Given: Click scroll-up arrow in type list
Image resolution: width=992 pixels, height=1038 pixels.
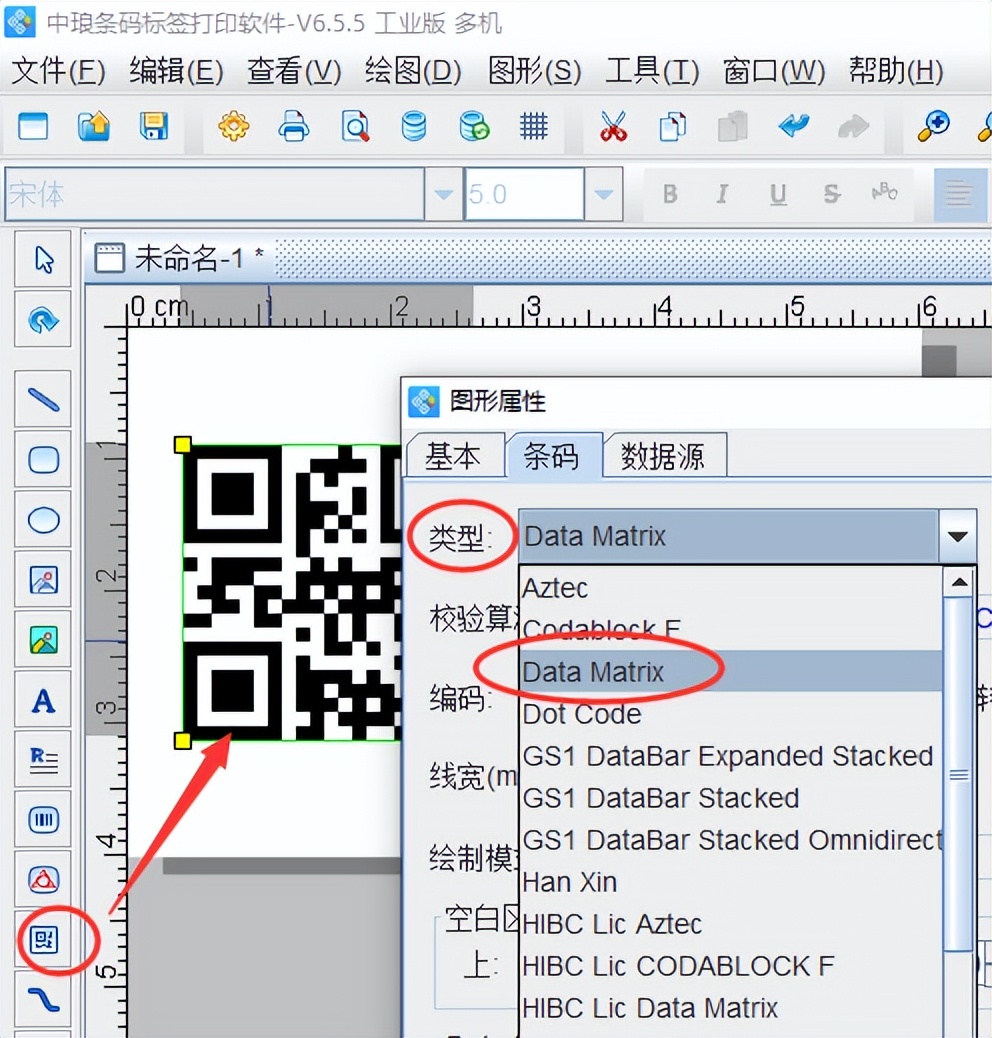Looking at the screenshot, I should pos(959,583).
